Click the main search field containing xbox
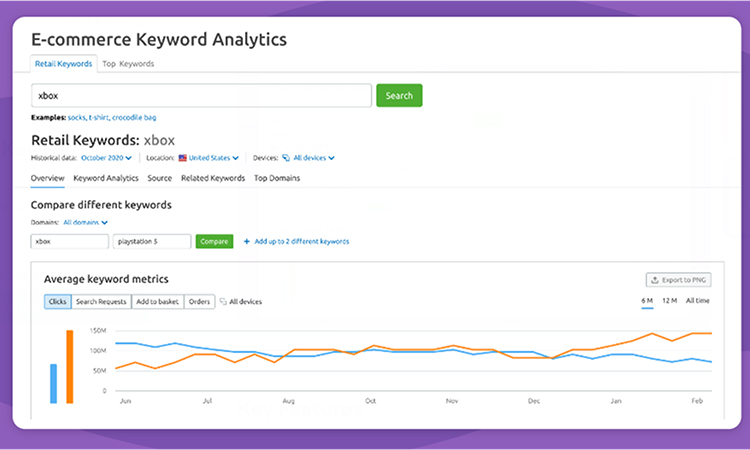Image resolution: width=750 pixels, height=450 pixels. click(201, 95)
